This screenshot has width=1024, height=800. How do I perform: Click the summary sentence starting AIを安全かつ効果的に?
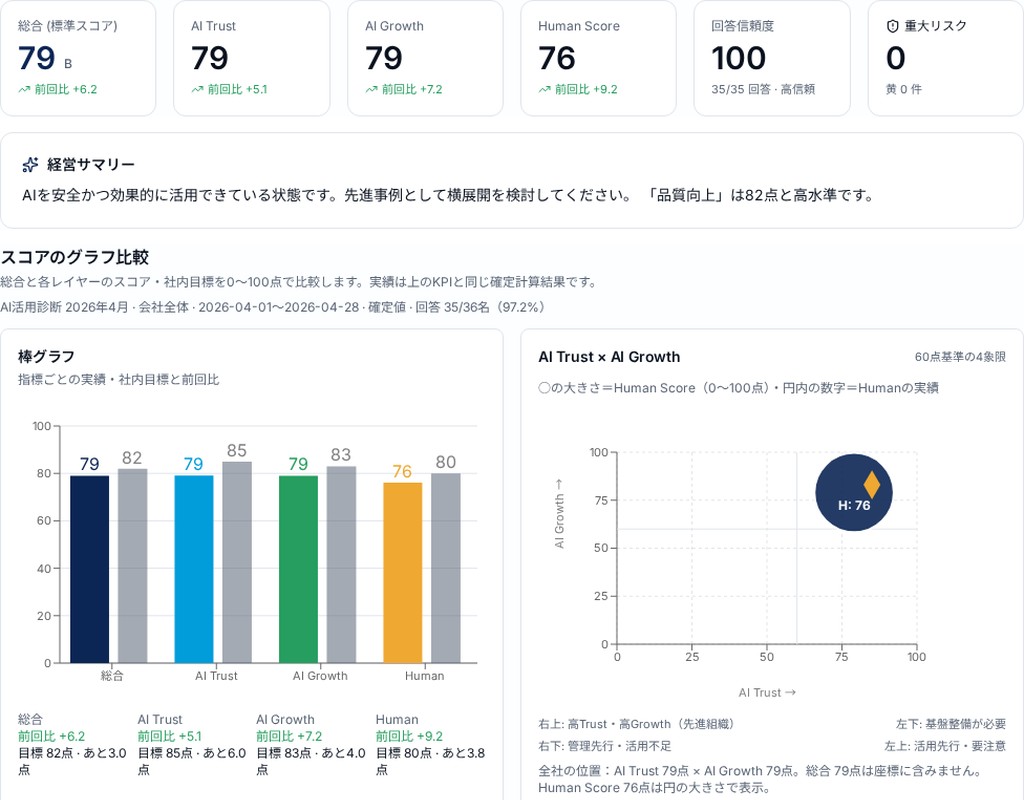point(448,195)
